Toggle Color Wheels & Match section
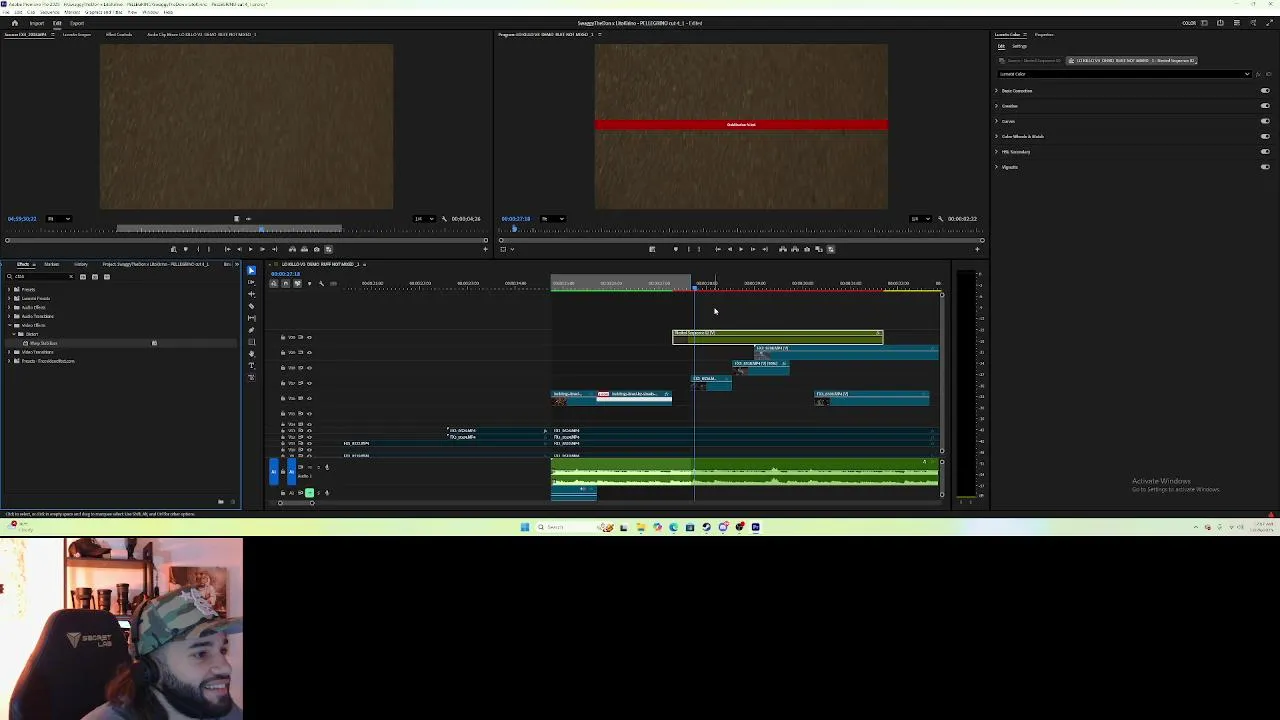1280x720 pixels. click(x=1265, y=136)
